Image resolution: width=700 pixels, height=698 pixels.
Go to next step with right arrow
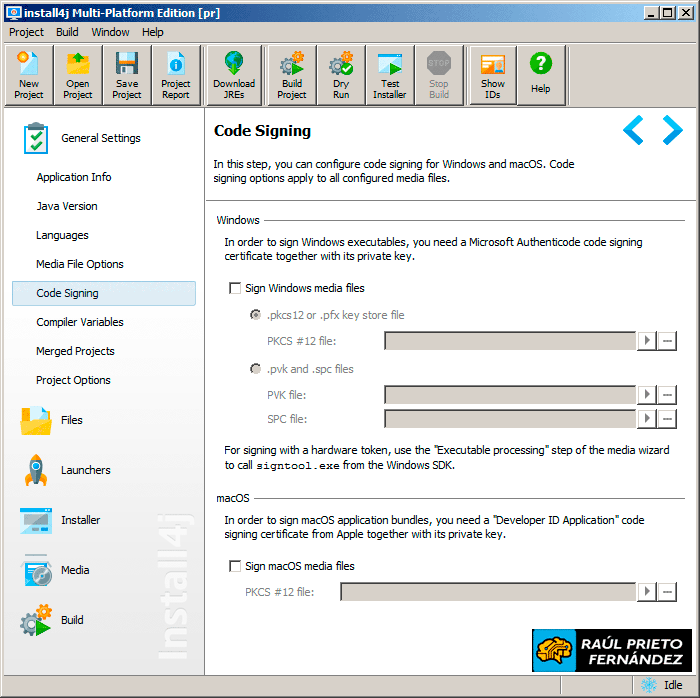point(672,130)
